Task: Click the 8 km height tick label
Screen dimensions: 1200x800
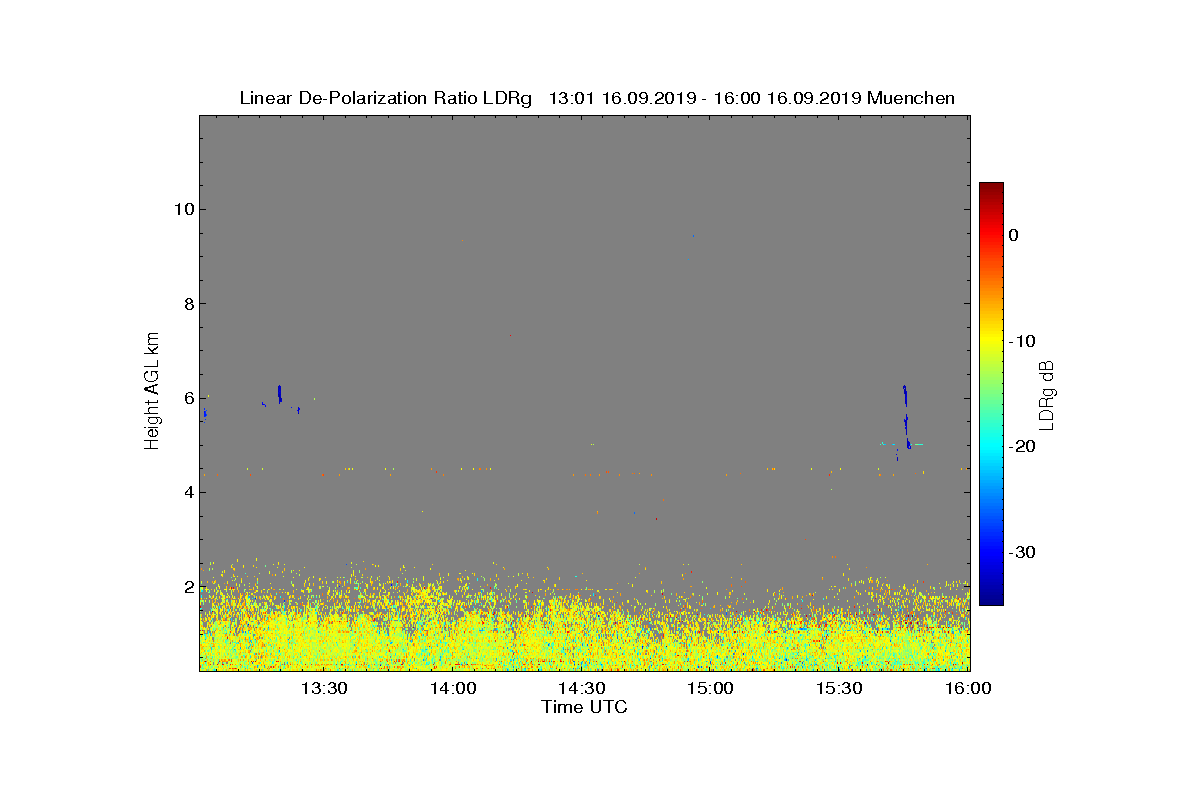Action: (186, 304)
